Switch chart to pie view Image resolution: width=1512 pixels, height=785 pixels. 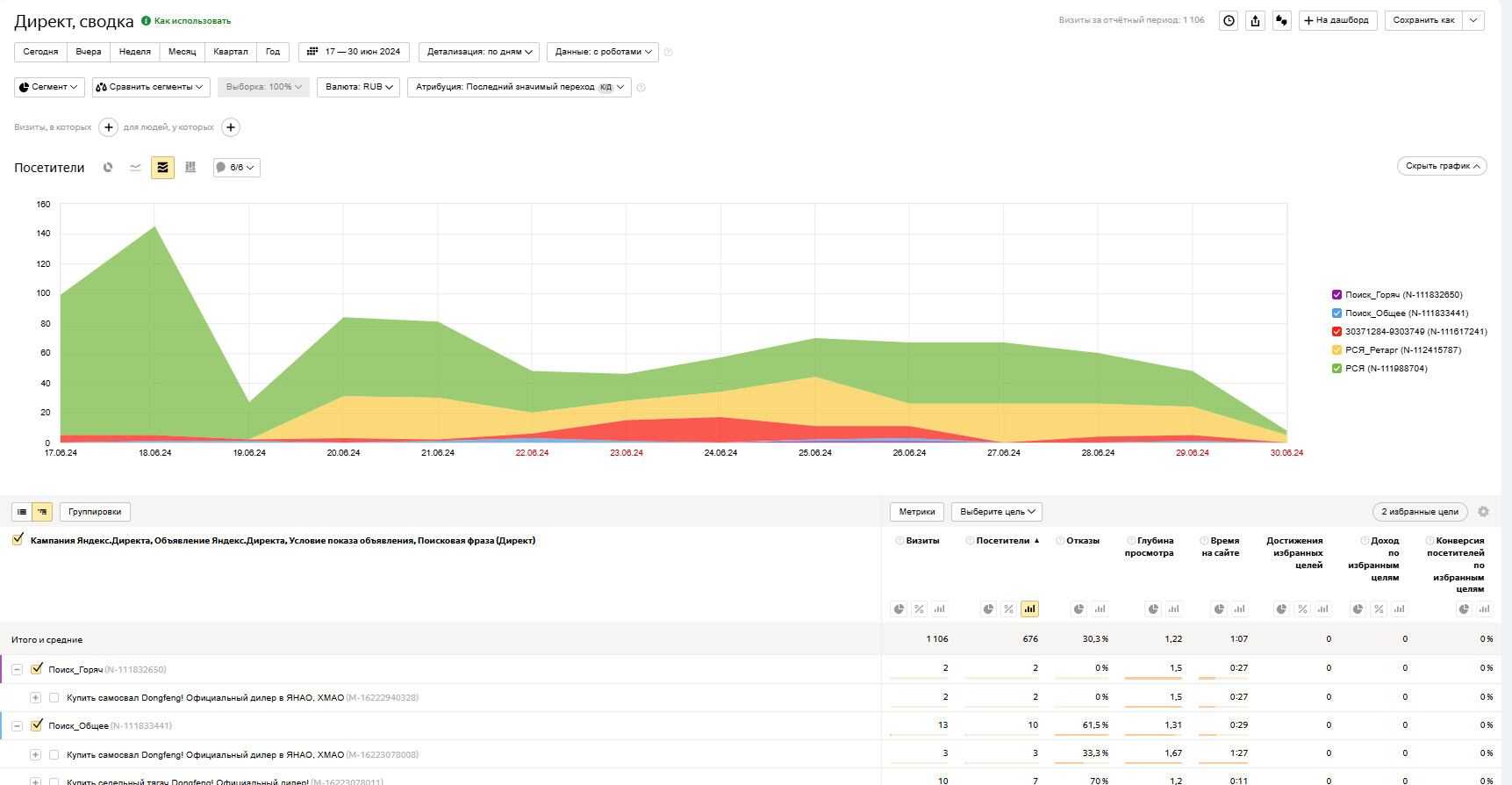(x=108, y=167)
